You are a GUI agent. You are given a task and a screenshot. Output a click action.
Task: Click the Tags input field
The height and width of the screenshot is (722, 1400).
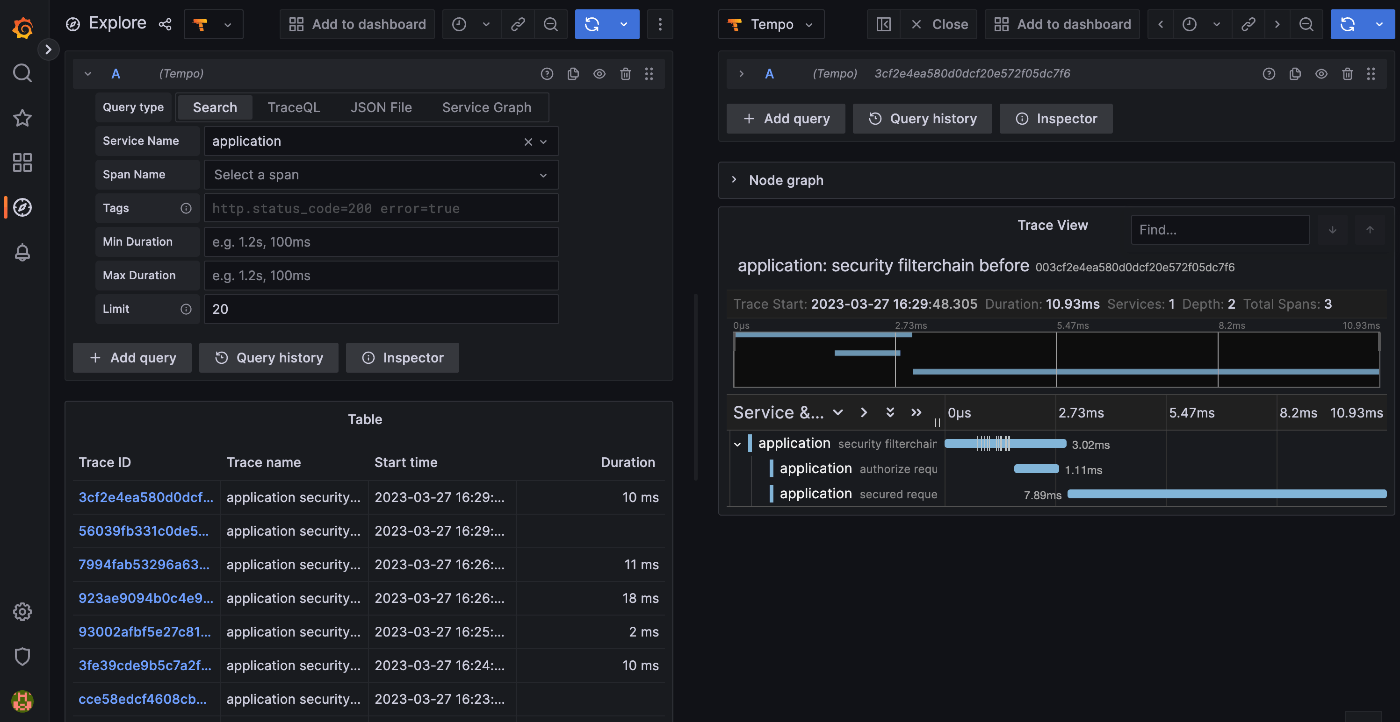pyautogui.click(x=381, y=208)
